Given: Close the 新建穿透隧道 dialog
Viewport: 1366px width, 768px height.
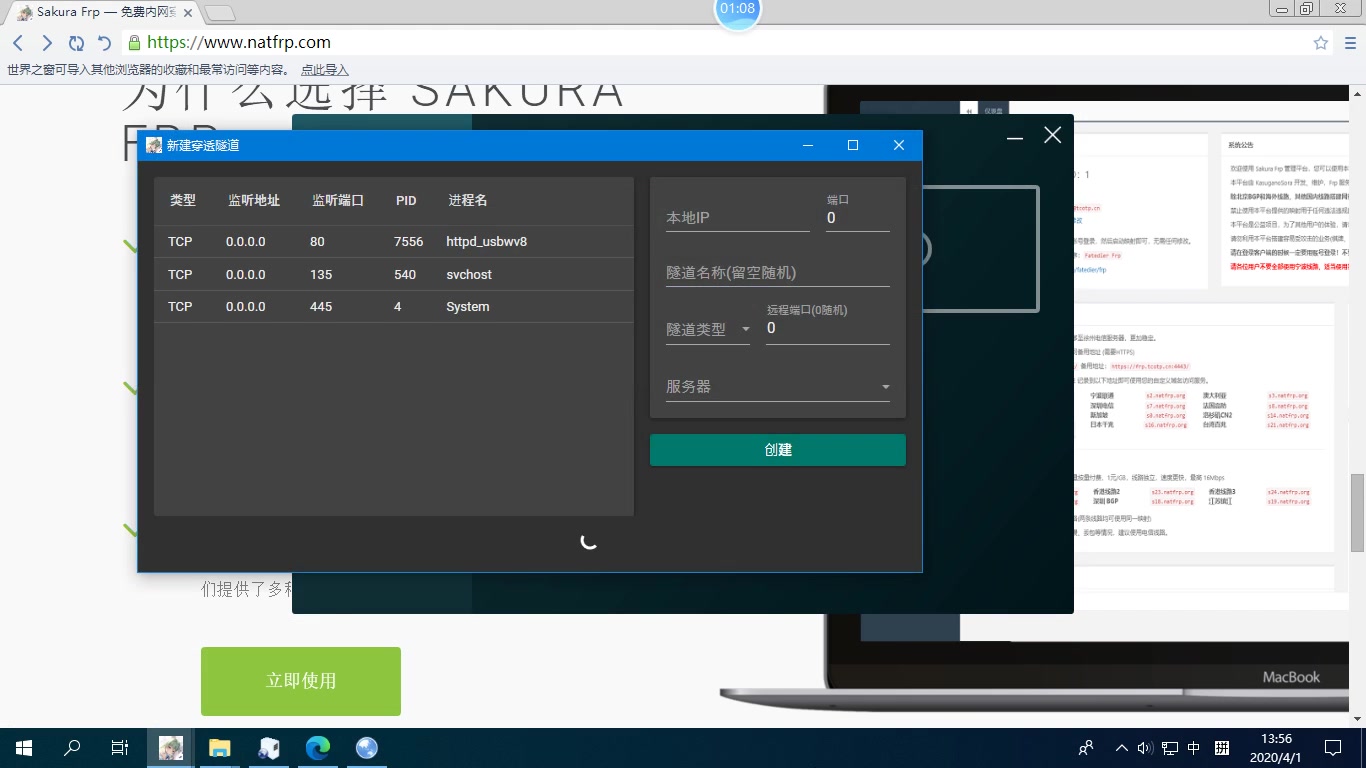Looking at the screenshot, I should (899, 145).
